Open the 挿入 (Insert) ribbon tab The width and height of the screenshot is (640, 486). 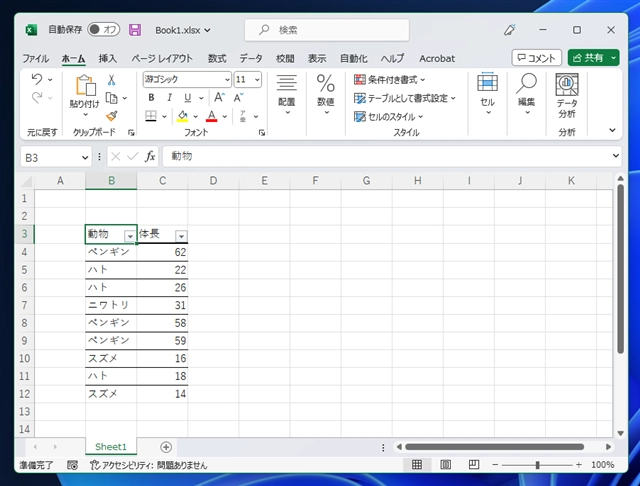(x=108, y=58)
